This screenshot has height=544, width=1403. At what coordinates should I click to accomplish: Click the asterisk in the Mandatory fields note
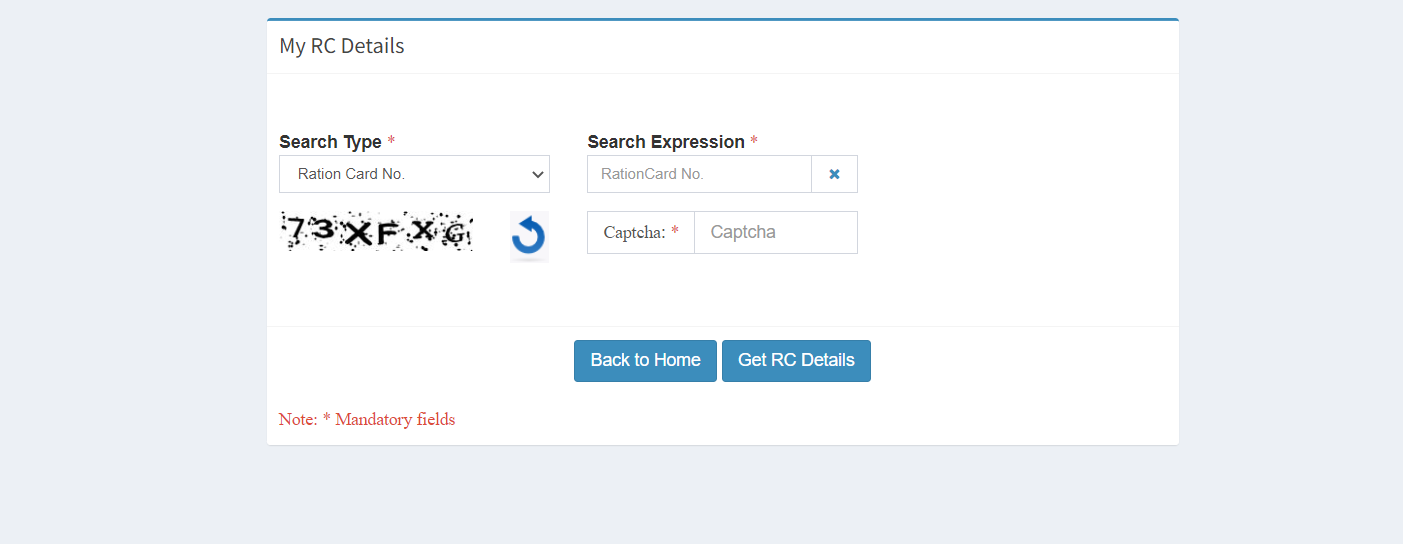pyautogui.click(x=326, y=419)
